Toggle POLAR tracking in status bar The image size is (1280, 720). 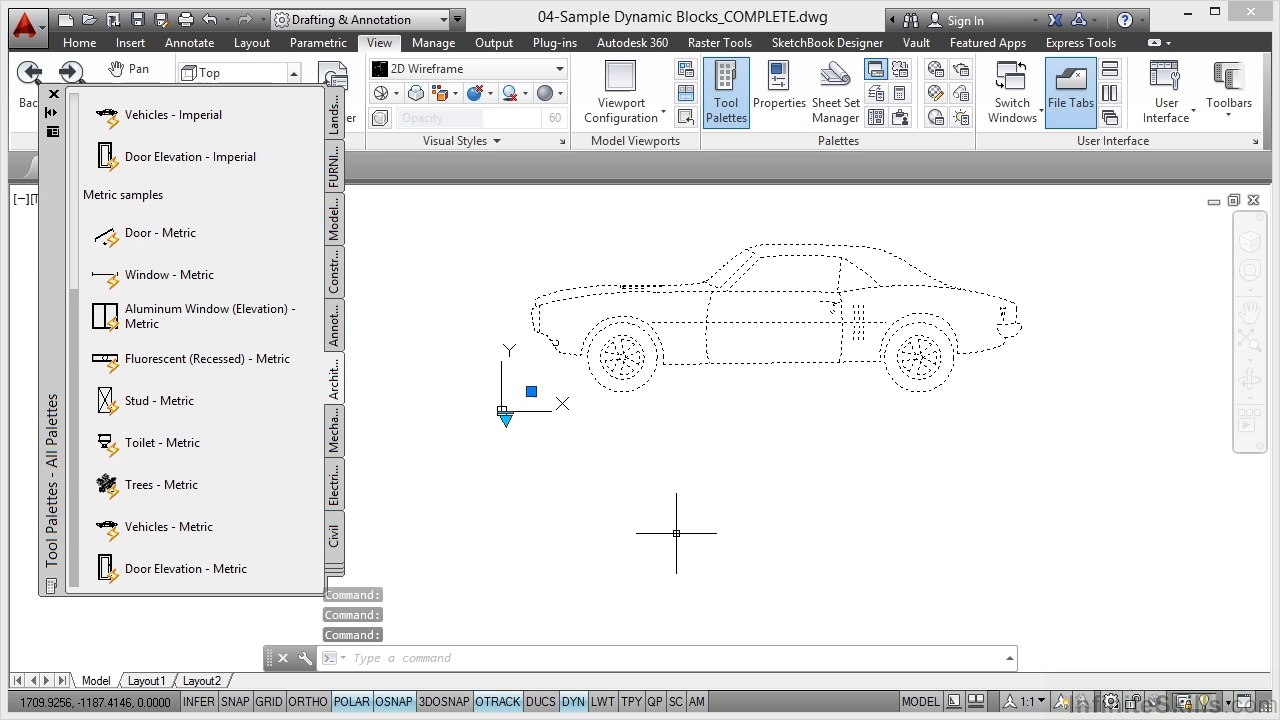(x=352, y=702)
